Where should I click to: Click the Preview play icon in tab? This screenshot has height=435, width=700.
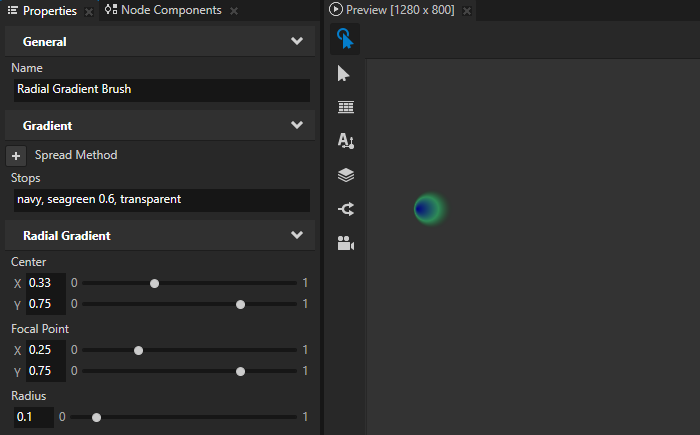[x=336, y=9]
